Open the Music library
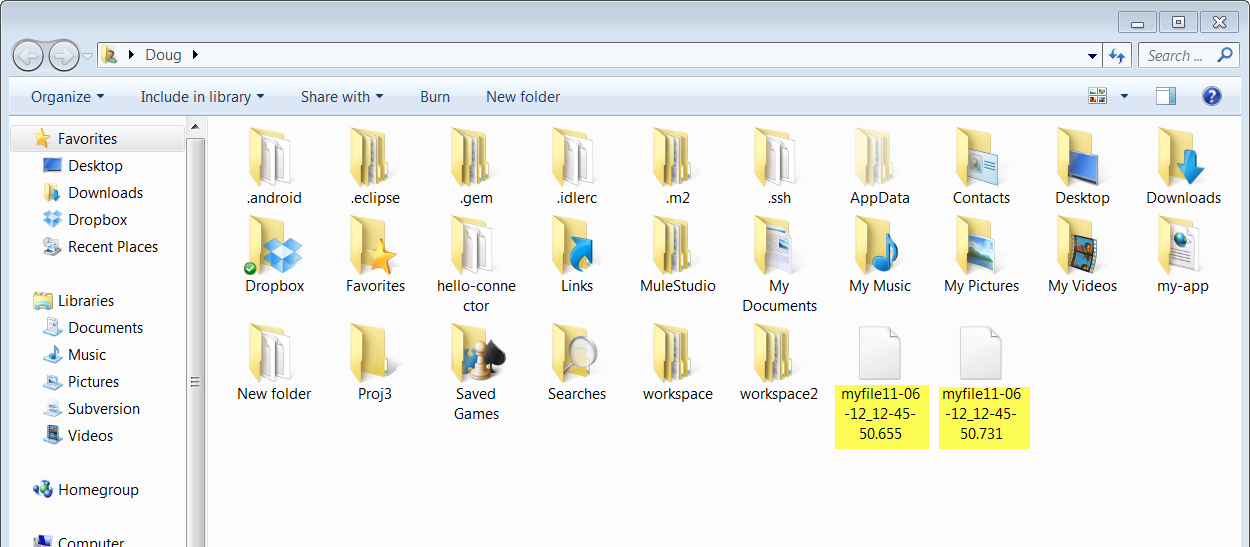1250x547 pixels. pos(86,355)
